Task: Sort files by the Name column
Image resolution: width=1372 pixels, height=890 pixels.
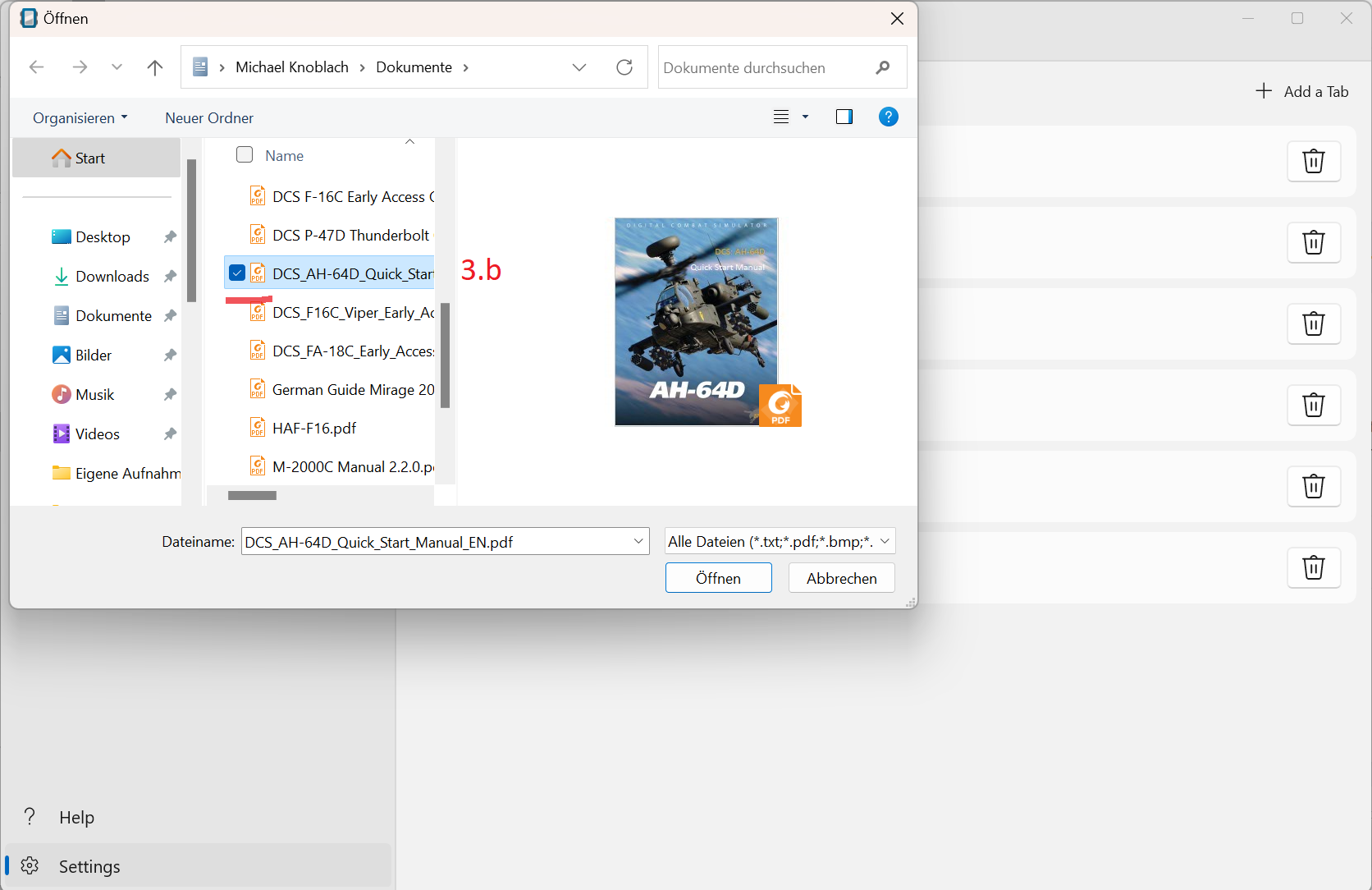Action: 284,156
